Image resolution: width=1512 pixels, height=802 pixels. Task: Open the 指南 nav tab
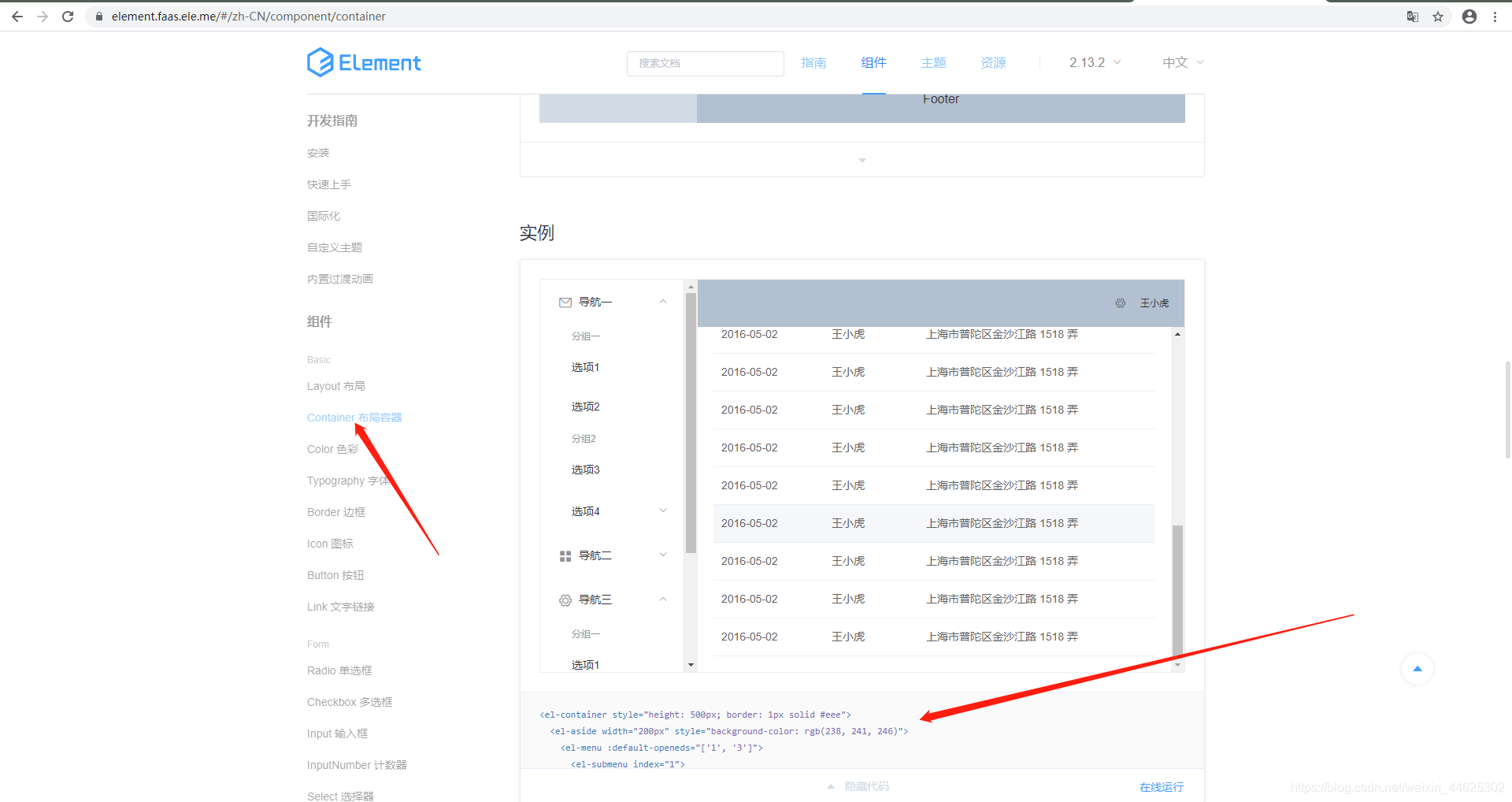pos(813,62)
